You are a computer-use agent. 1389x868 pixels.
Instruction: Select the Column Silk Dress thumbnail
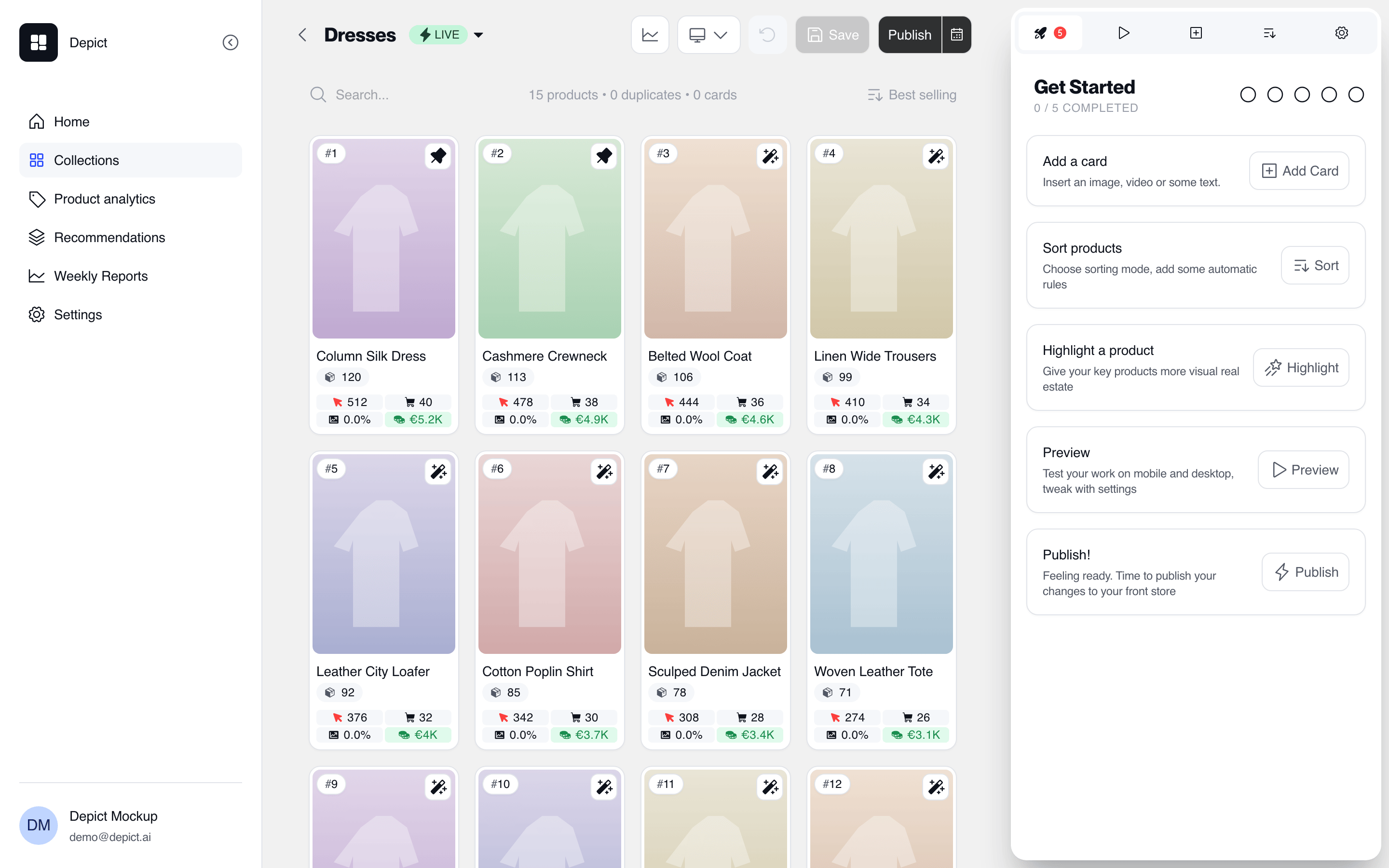[384, 238]
